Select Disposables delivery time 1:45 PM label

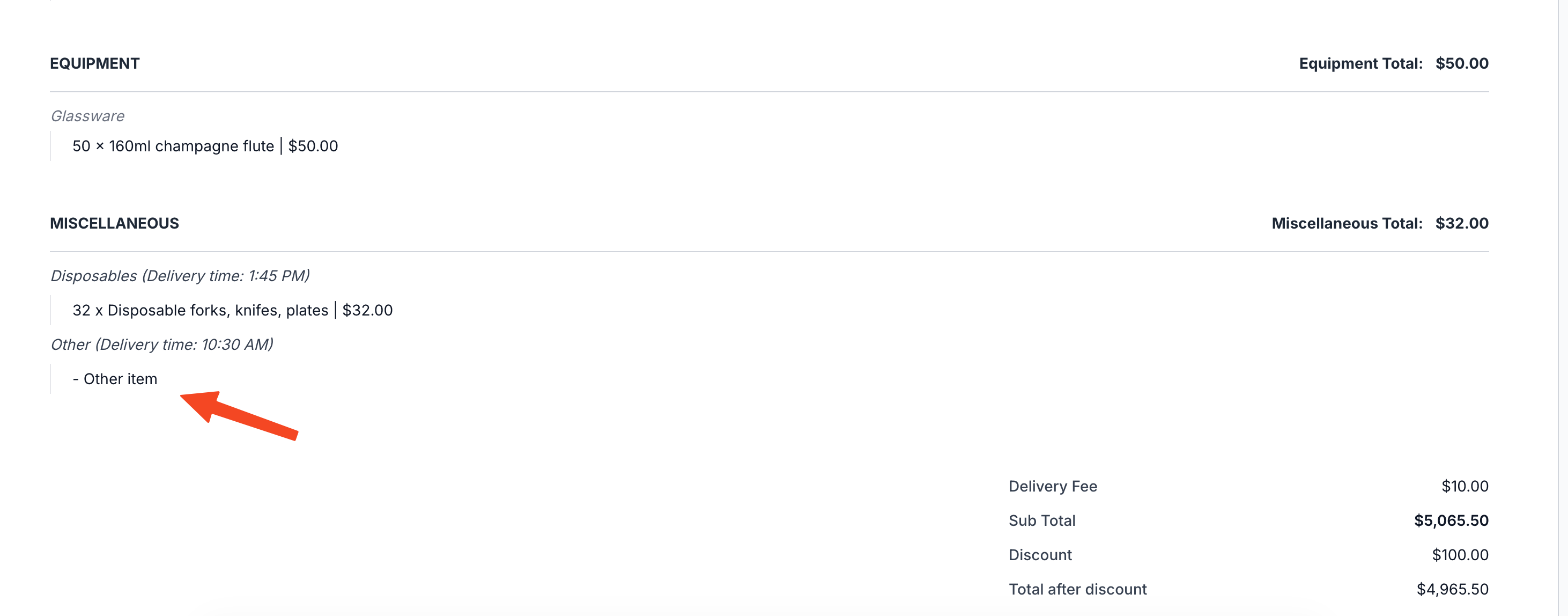click(180, 276)
